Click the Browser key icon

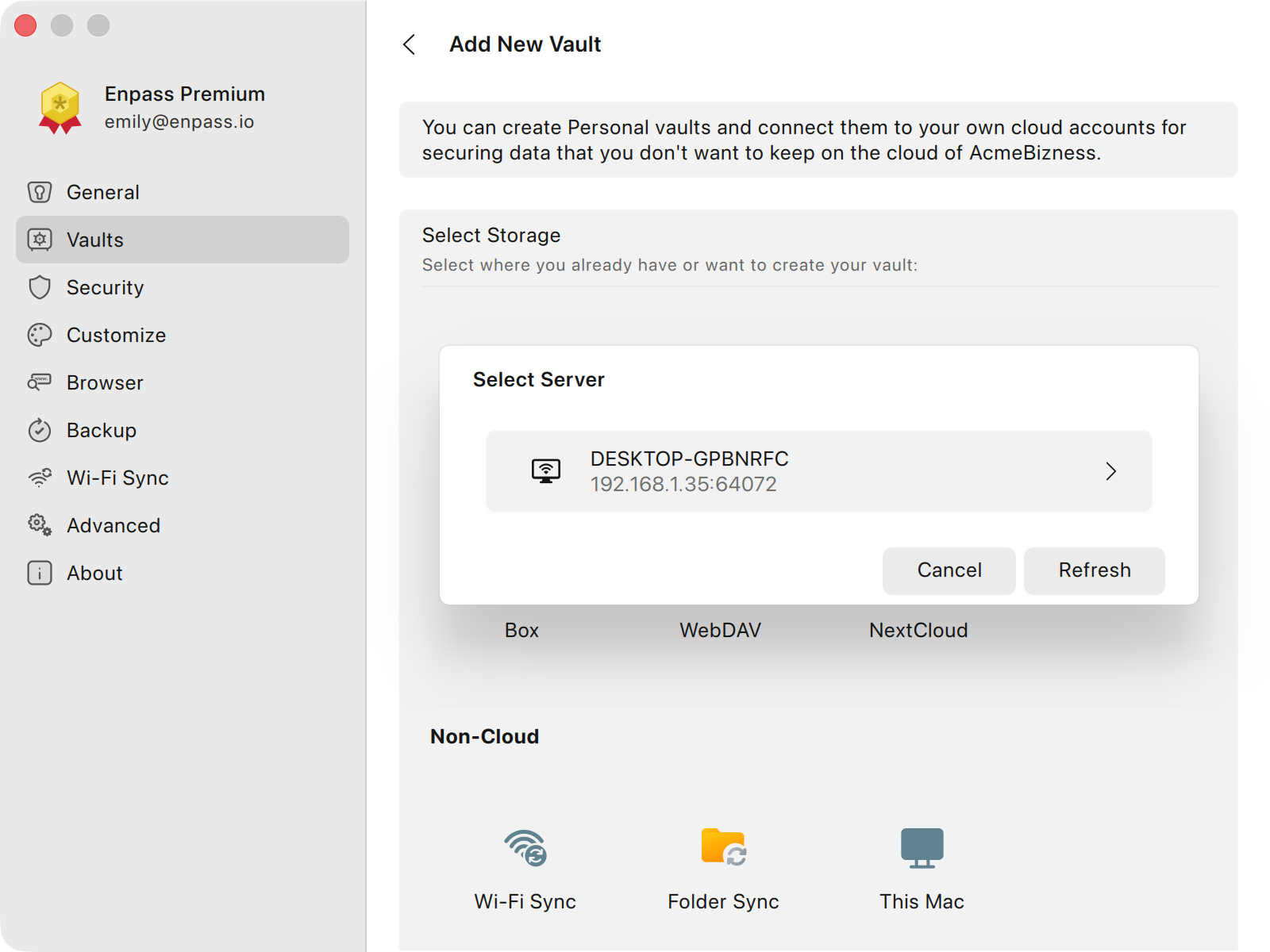click(x=40, y=382)
